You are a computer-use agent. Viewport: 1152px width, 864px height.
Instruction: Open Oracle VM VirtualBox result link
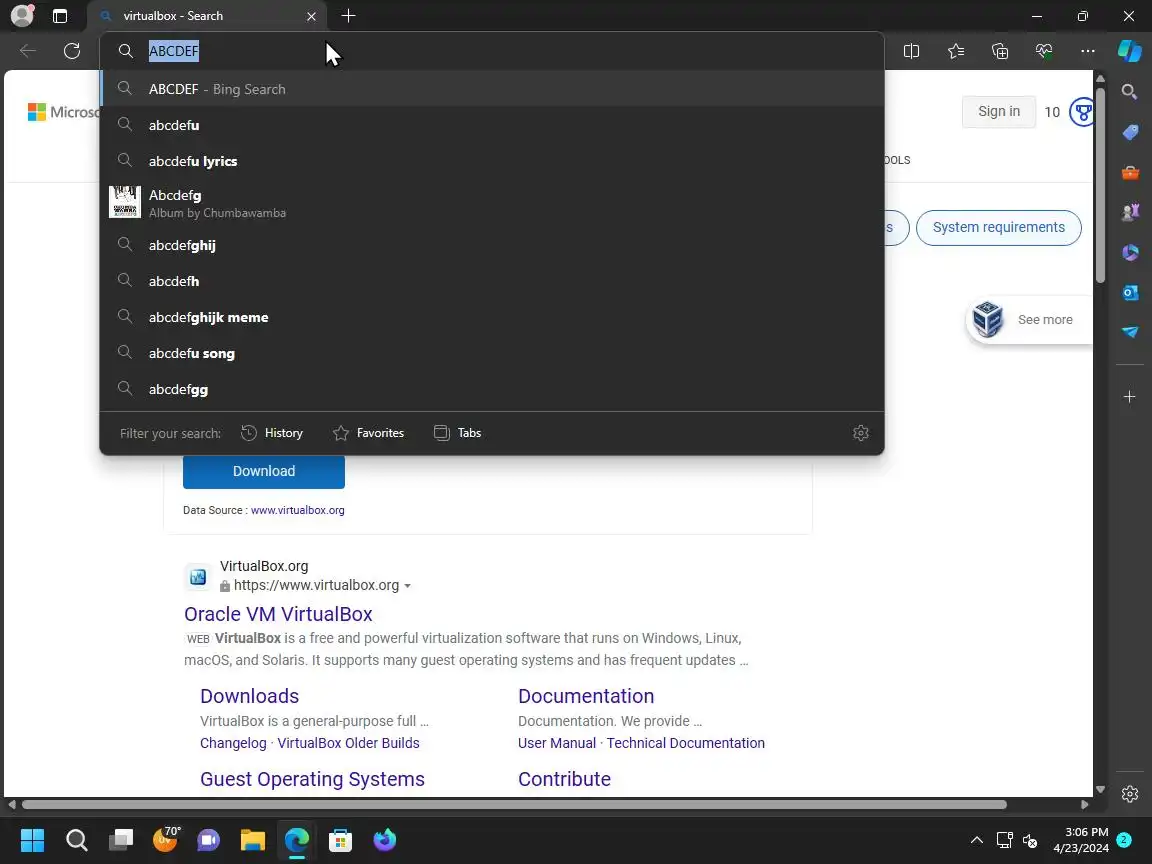[x=278, y=613]
